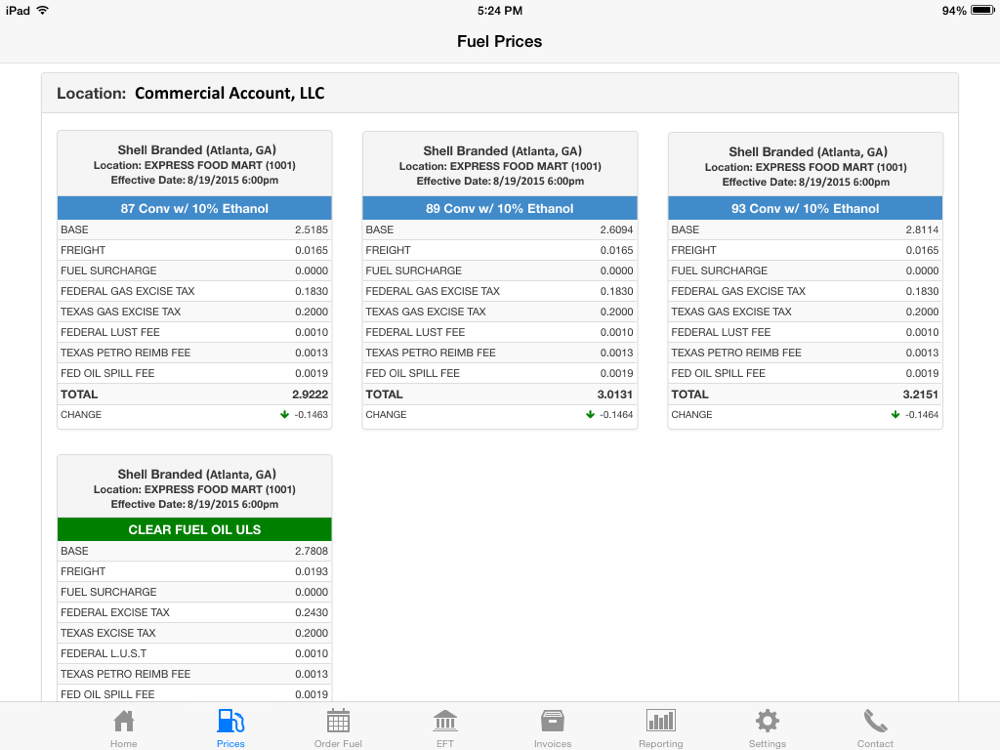Tap the Wi-Fi status icon
The width and height of the screenshot is (1000, 750).
coord(43,10)
